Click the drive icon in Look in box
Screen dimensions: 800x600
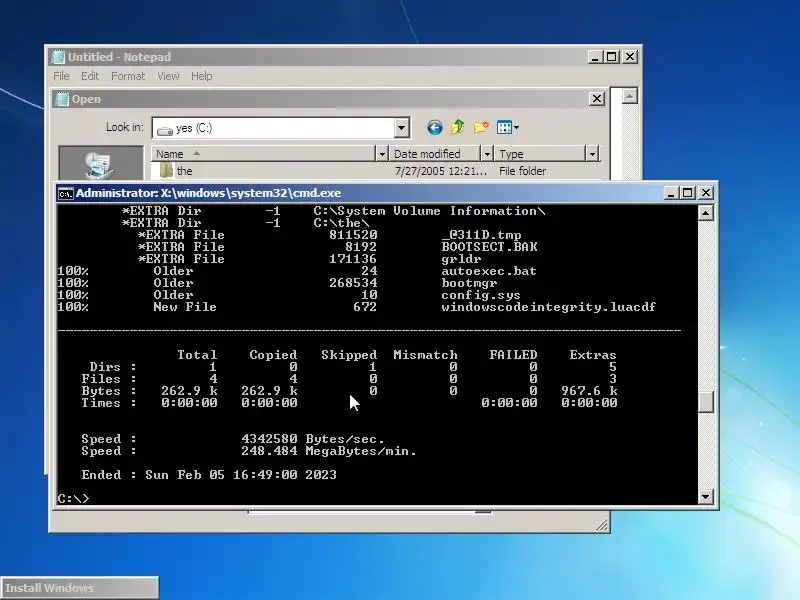pos(164,130)
